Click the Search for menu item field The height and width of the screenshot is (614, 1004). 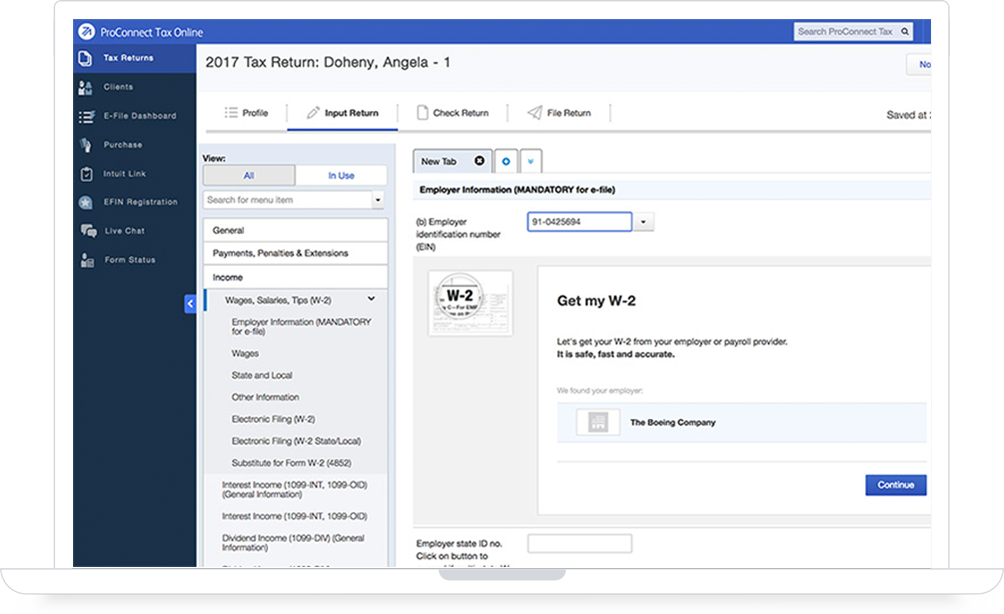pyautogui.click(x=287, y=200)
